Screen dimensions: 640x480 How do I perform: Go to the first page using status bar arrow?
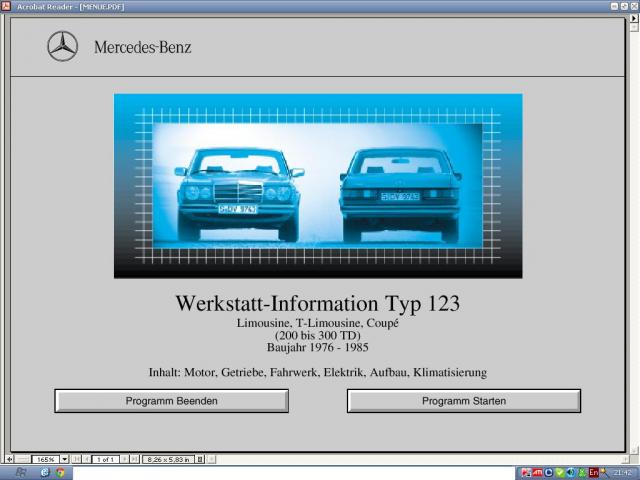pos(76,459)
